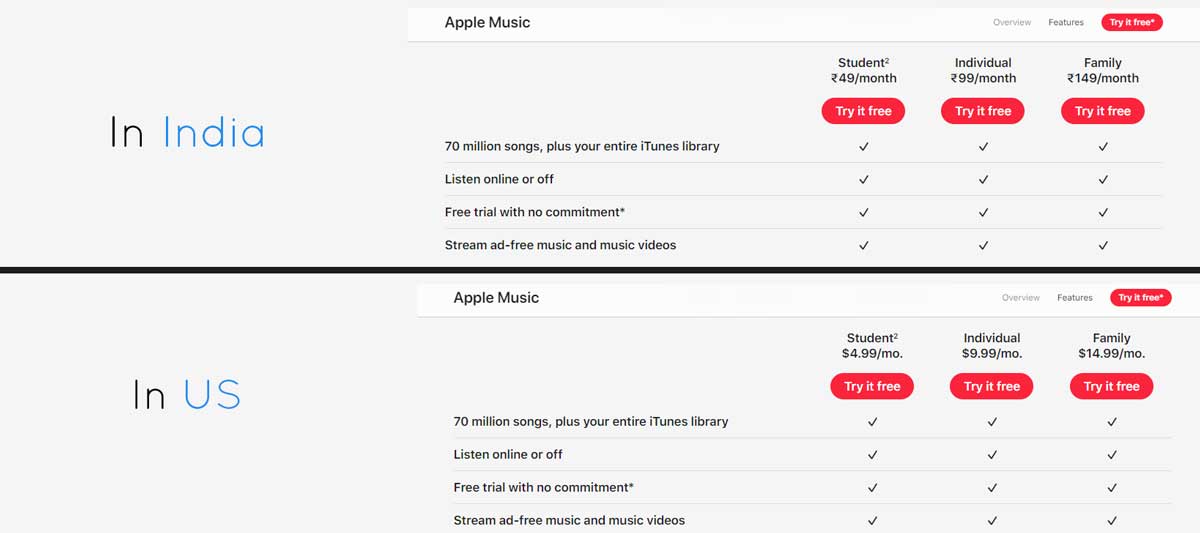1200x533 pixels.
Task: Click Apple Music title in India header
Action: pos(487,22)
